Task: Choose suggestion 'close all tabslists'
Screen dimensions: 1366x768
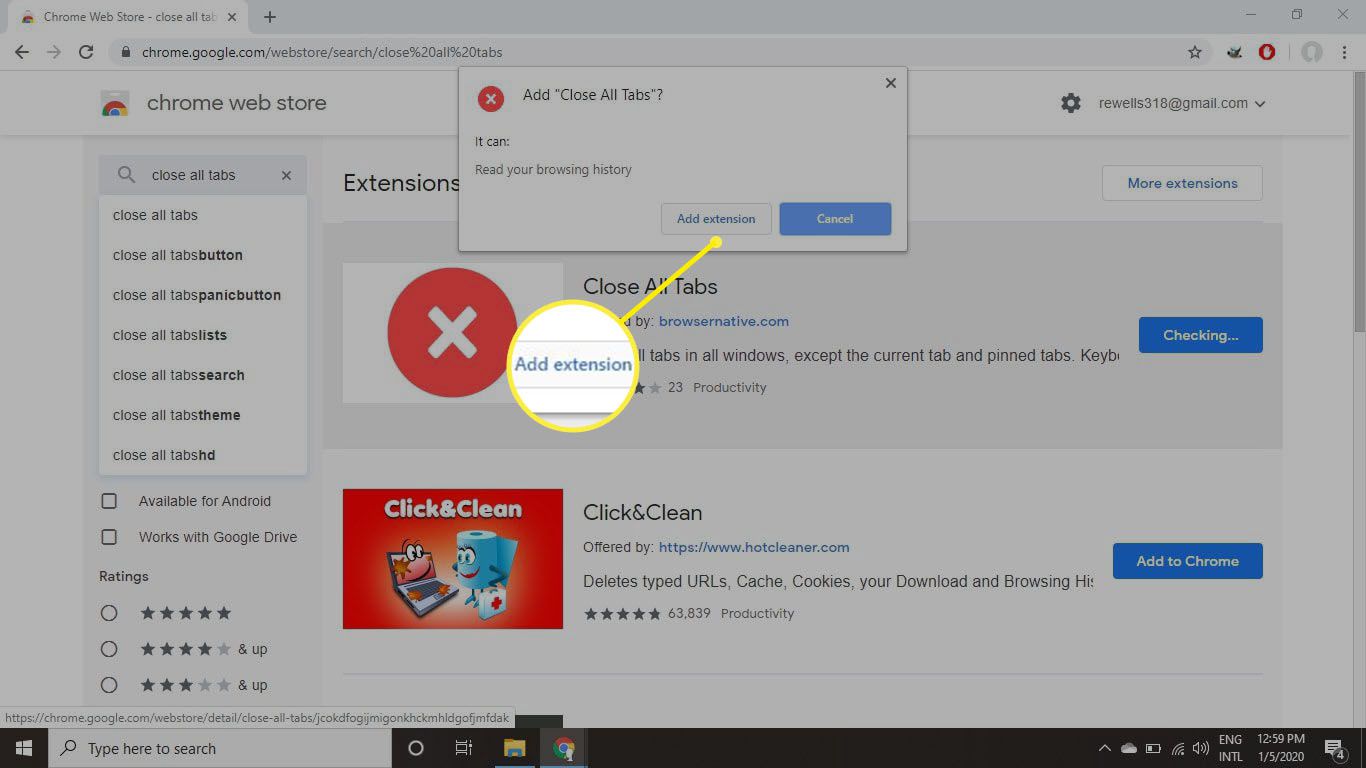Action: [x=203, y=335]
